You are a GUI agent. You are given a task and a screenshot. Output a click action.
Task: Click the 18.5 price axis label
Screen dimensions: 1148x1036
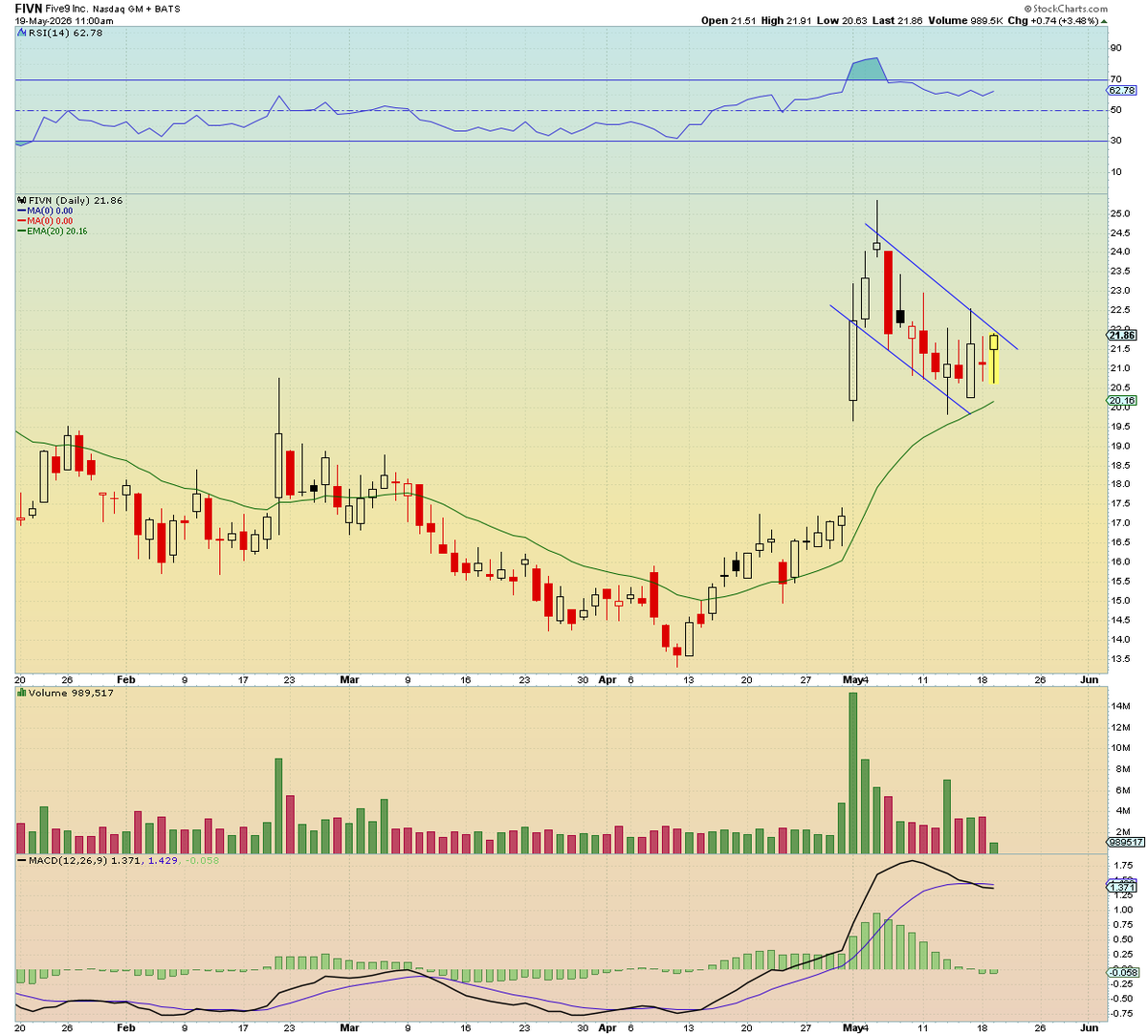coord(1120,465)
